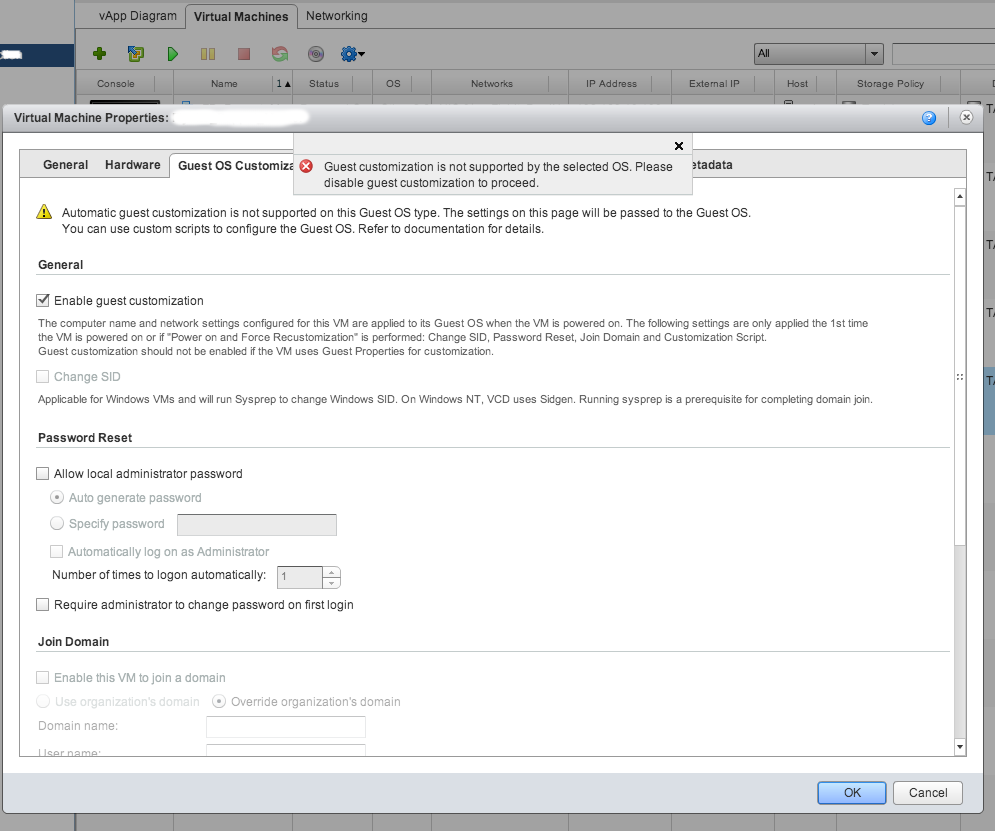This screenshot has width=995, height=831.
Task: Uncheck Enable guest customization
Action: tap(43, 300)
